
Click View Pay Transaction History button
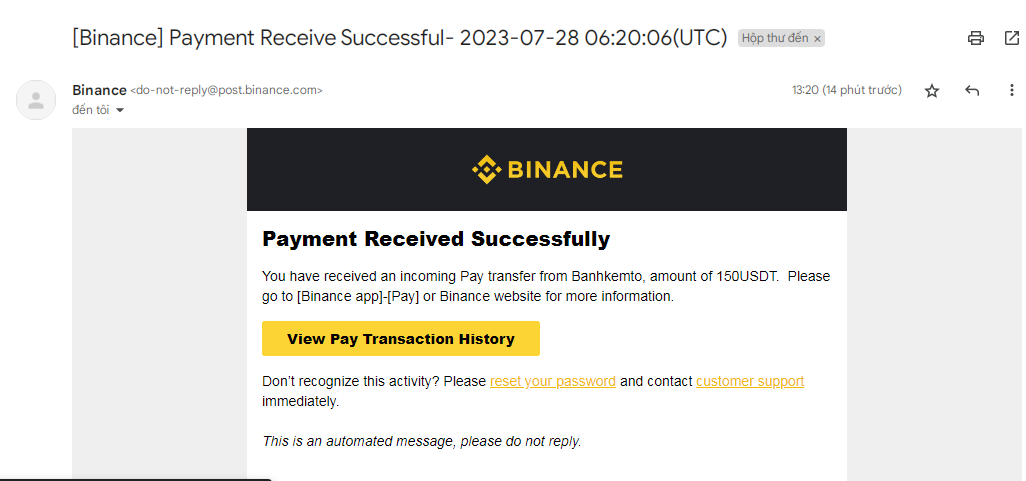[400, 339]
